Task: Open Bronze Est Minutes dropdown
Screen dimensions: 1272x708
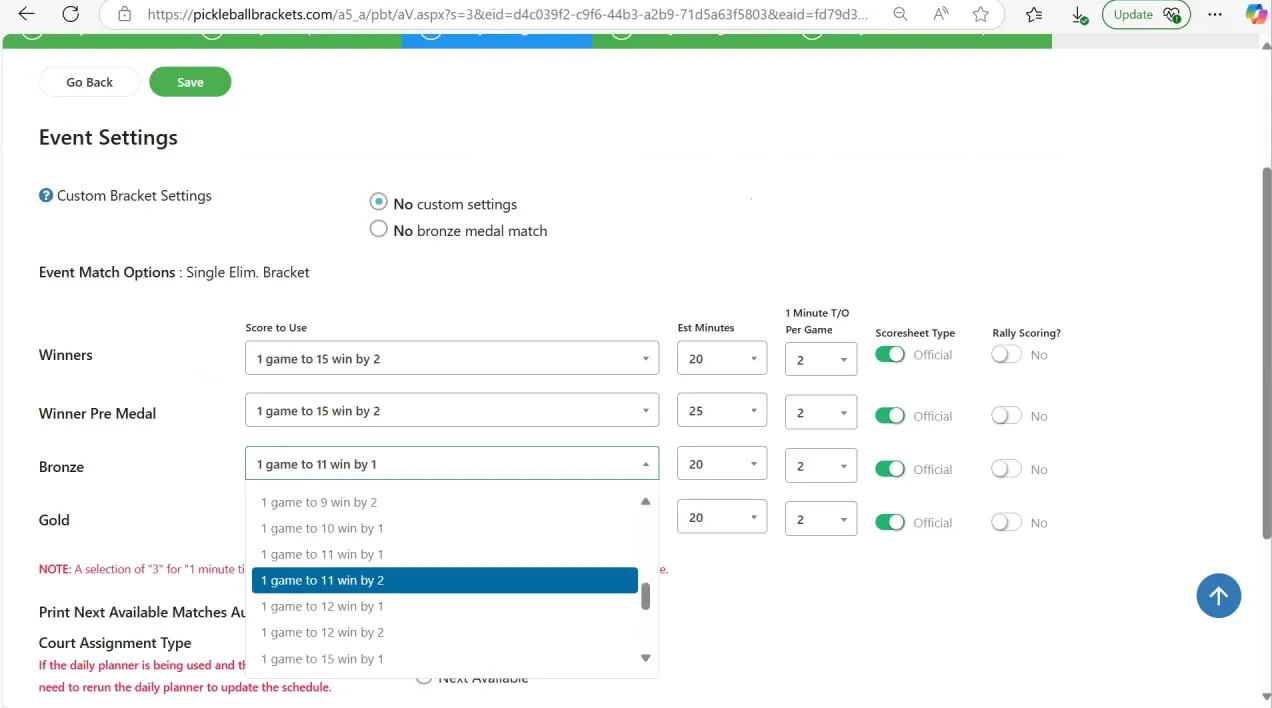Action: (x=722, y=464)
